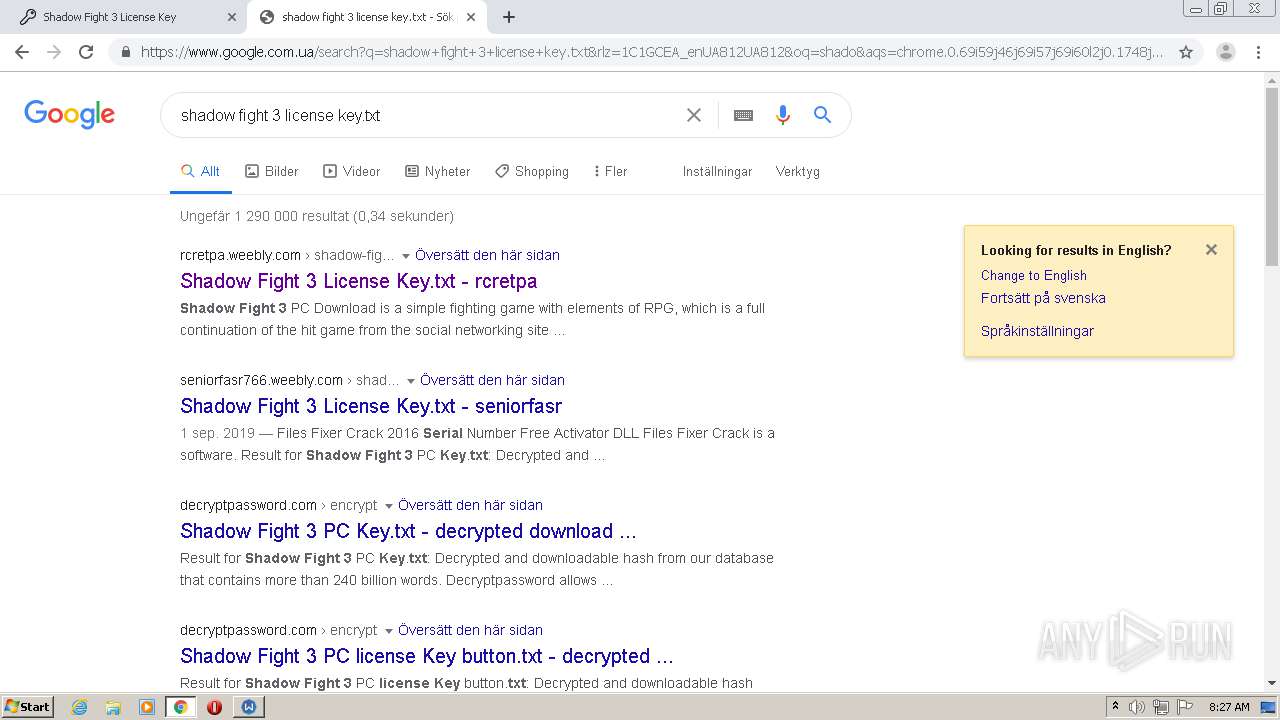This screenshot has height=720, width=1280.
Task: Dismiss the English results notice
Action: coord(1211,250)
